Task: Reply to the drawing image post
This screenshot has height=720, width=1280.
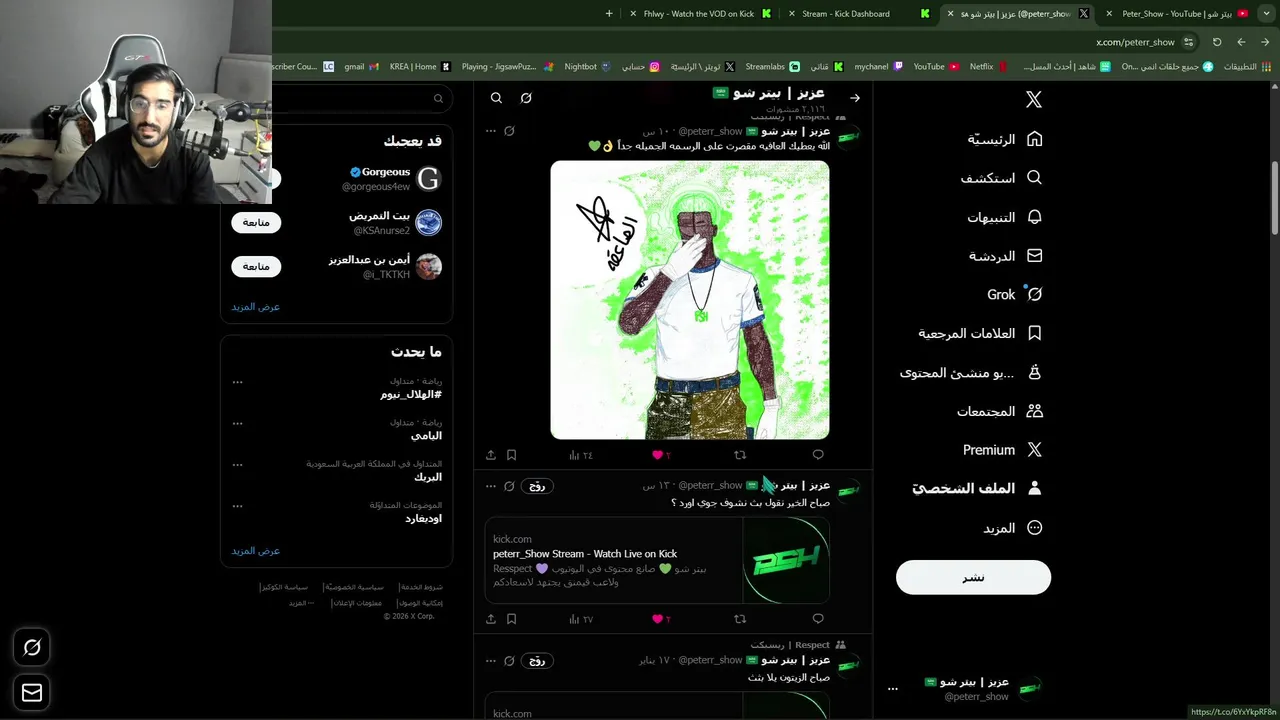Action: point(818,455)
